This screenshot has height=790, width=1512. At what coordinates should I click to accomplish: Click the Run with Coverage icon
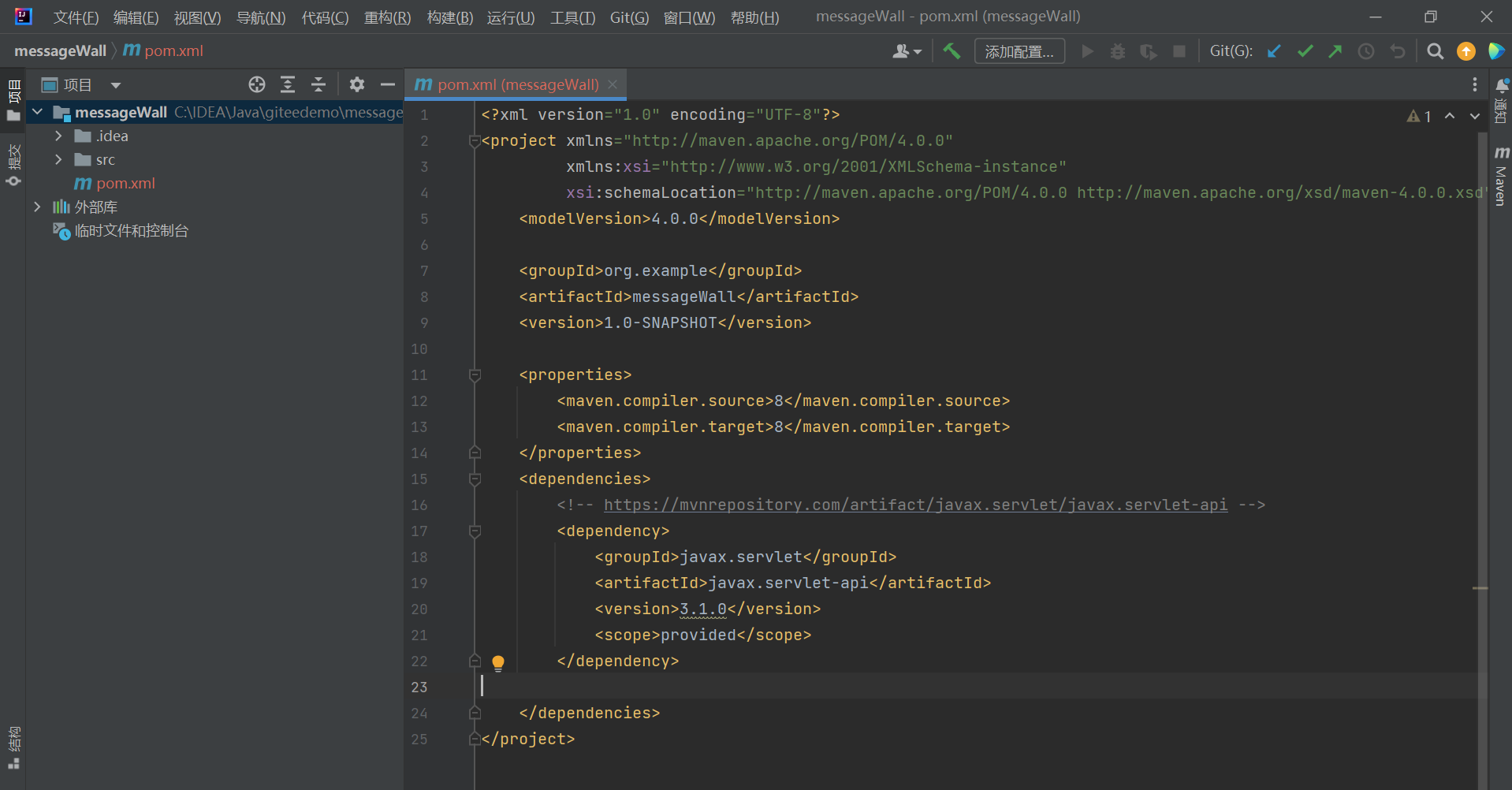pyautogui.click(x=1149, y=51)
